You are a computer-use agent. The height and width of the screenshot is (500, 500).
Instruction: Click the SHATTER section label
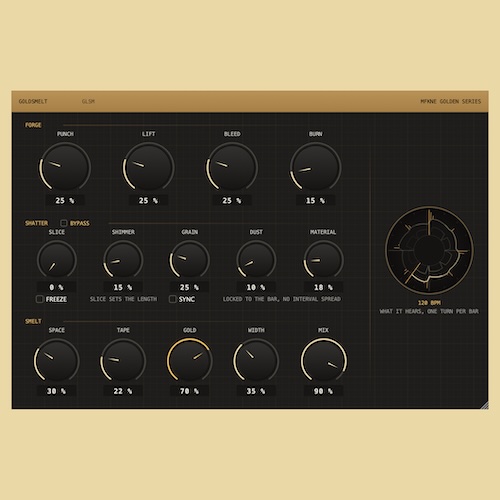coord(37,223)
